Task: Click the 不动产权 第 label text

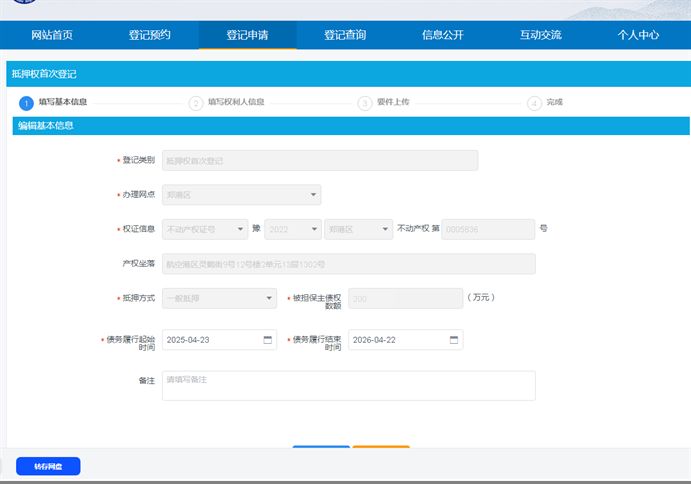Action: pyautogui.click(x=418, y=228)
